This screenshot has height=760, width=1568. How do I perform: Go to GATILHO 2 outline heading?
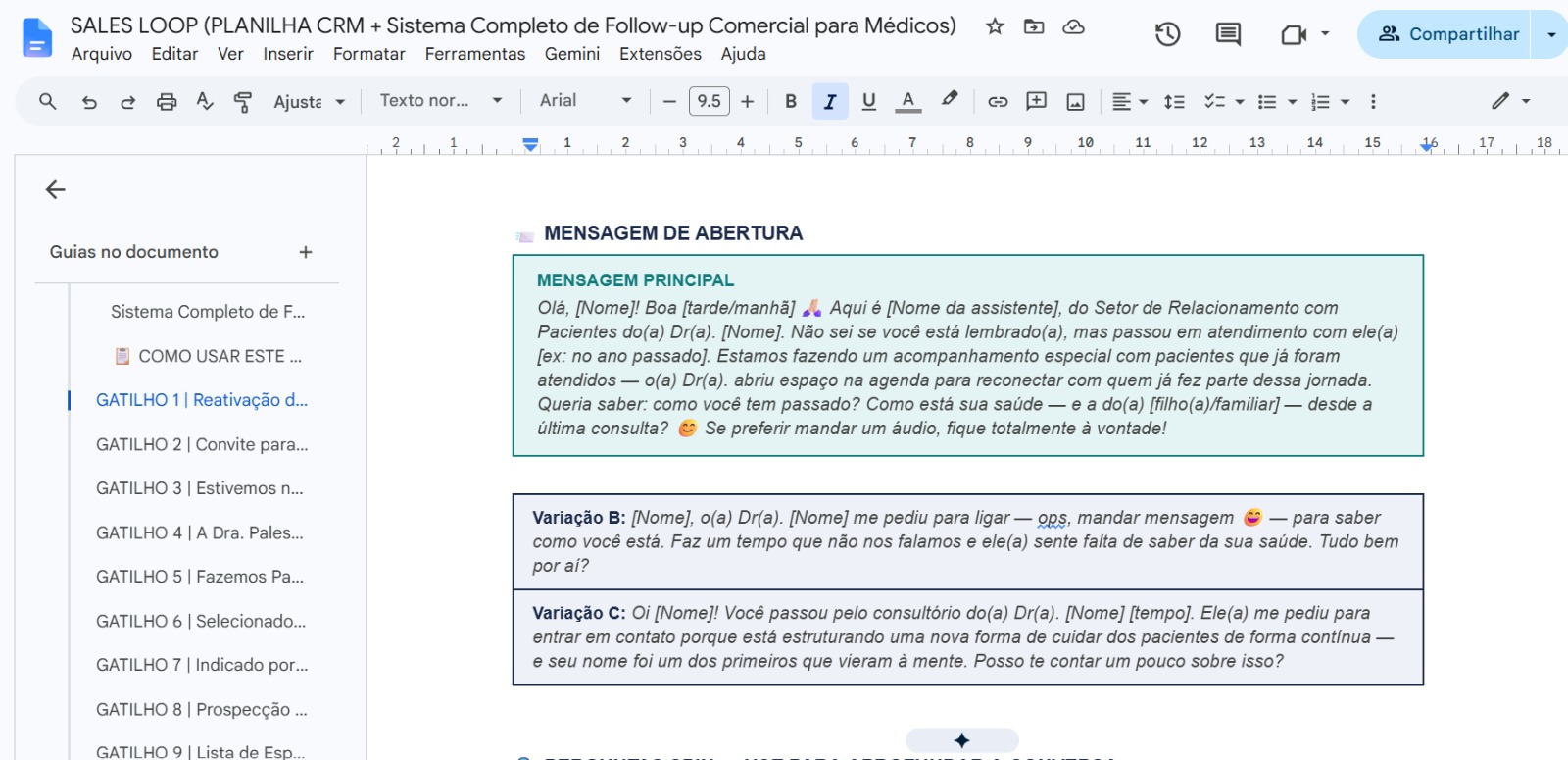pos(202,444)
